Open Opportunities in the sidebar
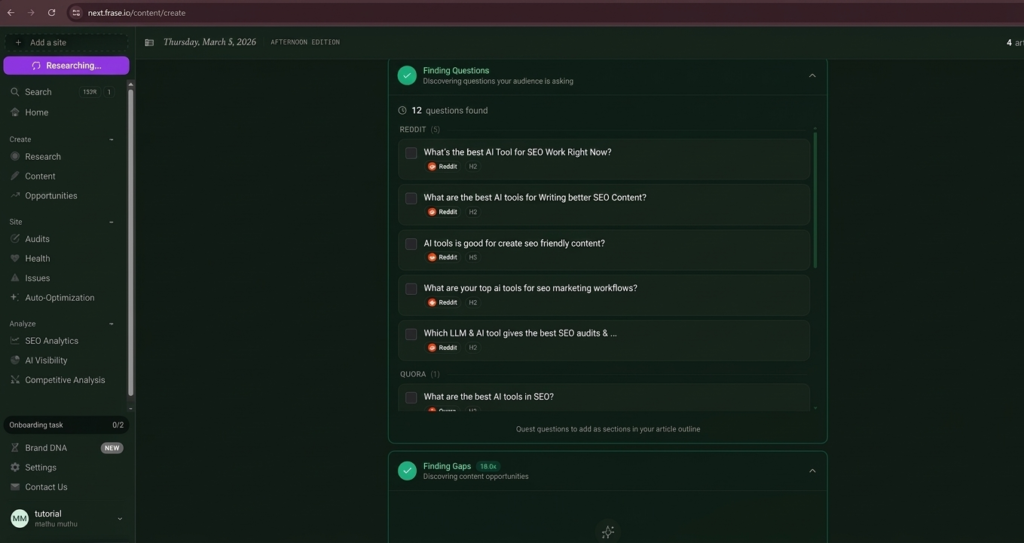This screenshot has height=543, width=1024. [x=51, y=196]
